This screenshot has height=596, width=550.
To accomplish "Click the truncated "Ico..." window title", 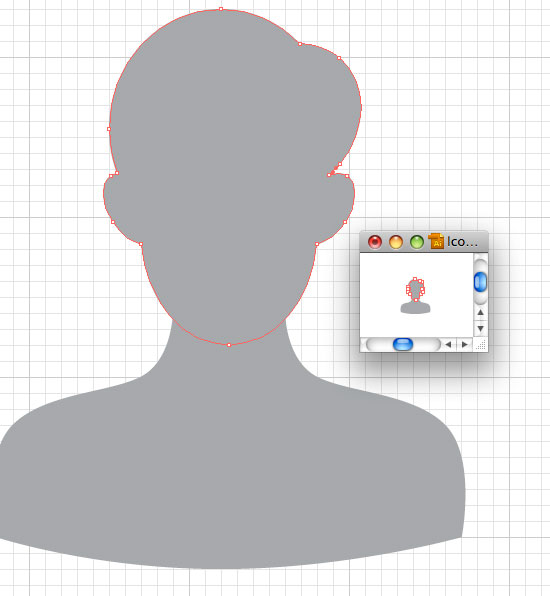I will tap(462, 242).
